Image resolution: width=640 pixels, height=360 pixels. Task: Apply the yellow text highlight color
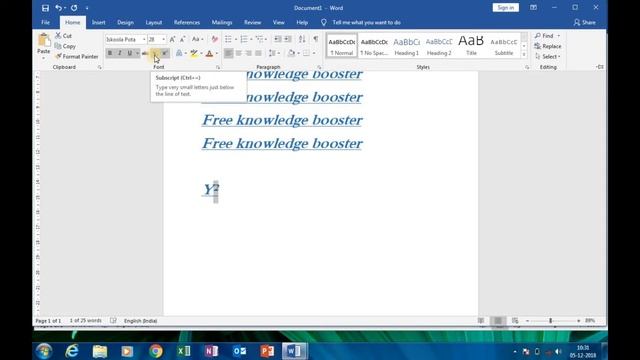coord(194,53)
